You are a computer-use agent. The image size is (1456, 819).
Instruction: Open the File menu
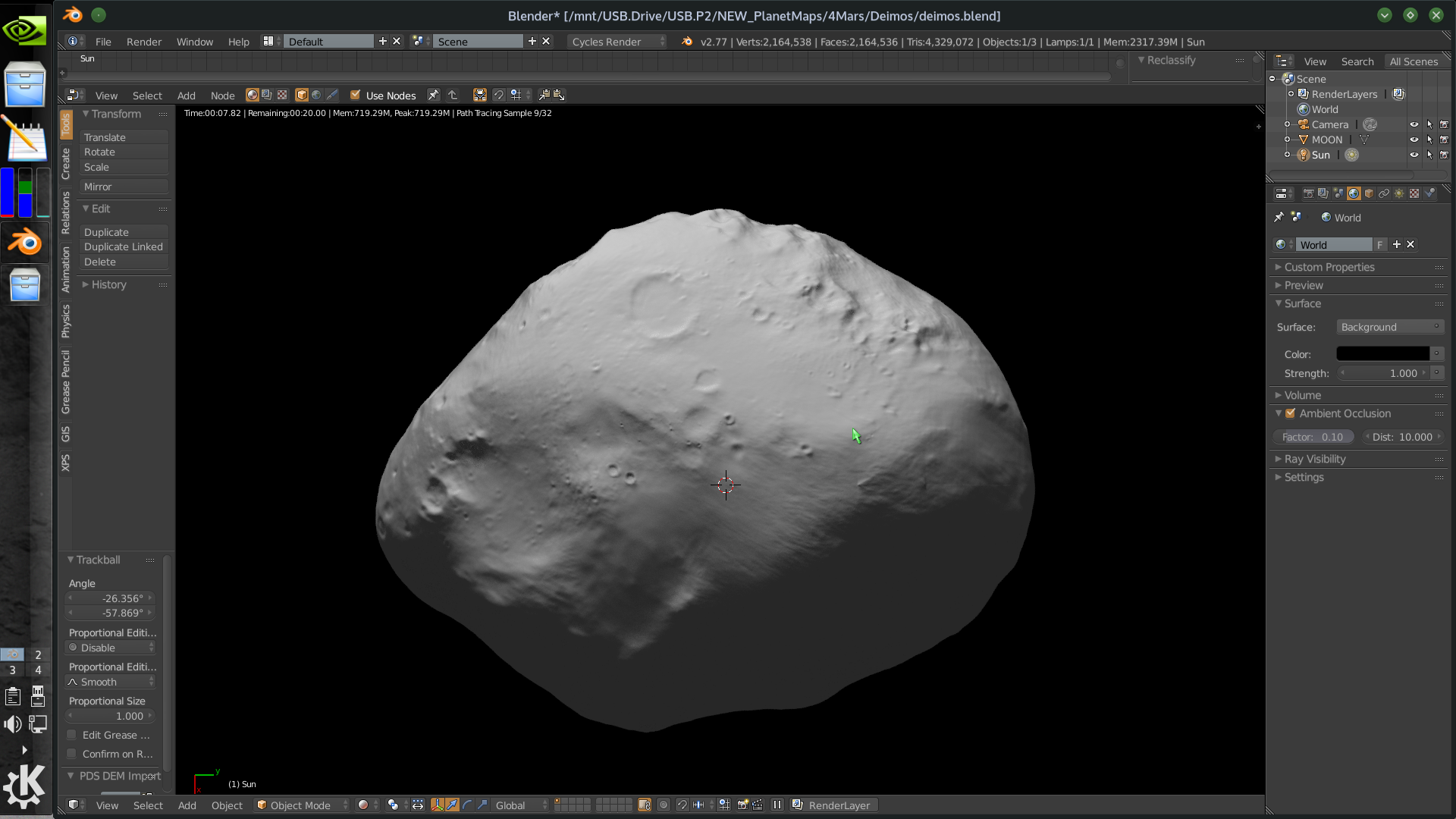tap(103, 42)
